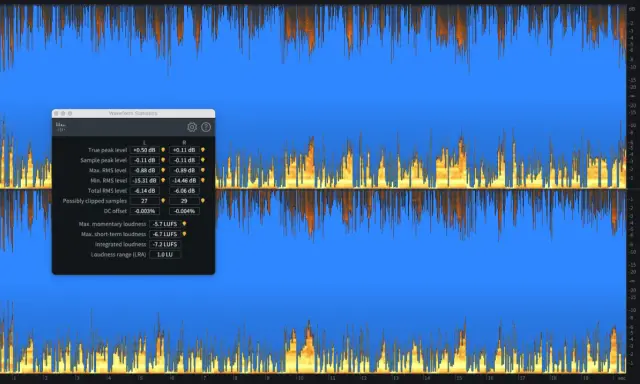Jump to left possibly clipped samples marker
This screenshot has height=384, width=640.
coord(163,201)
